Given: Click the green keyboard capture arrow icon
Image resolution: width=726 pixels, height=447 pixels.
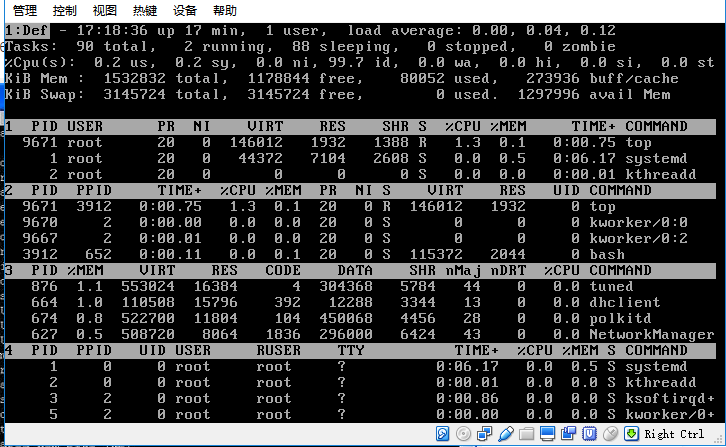Looking at the screenshot, I should (631, 434).
